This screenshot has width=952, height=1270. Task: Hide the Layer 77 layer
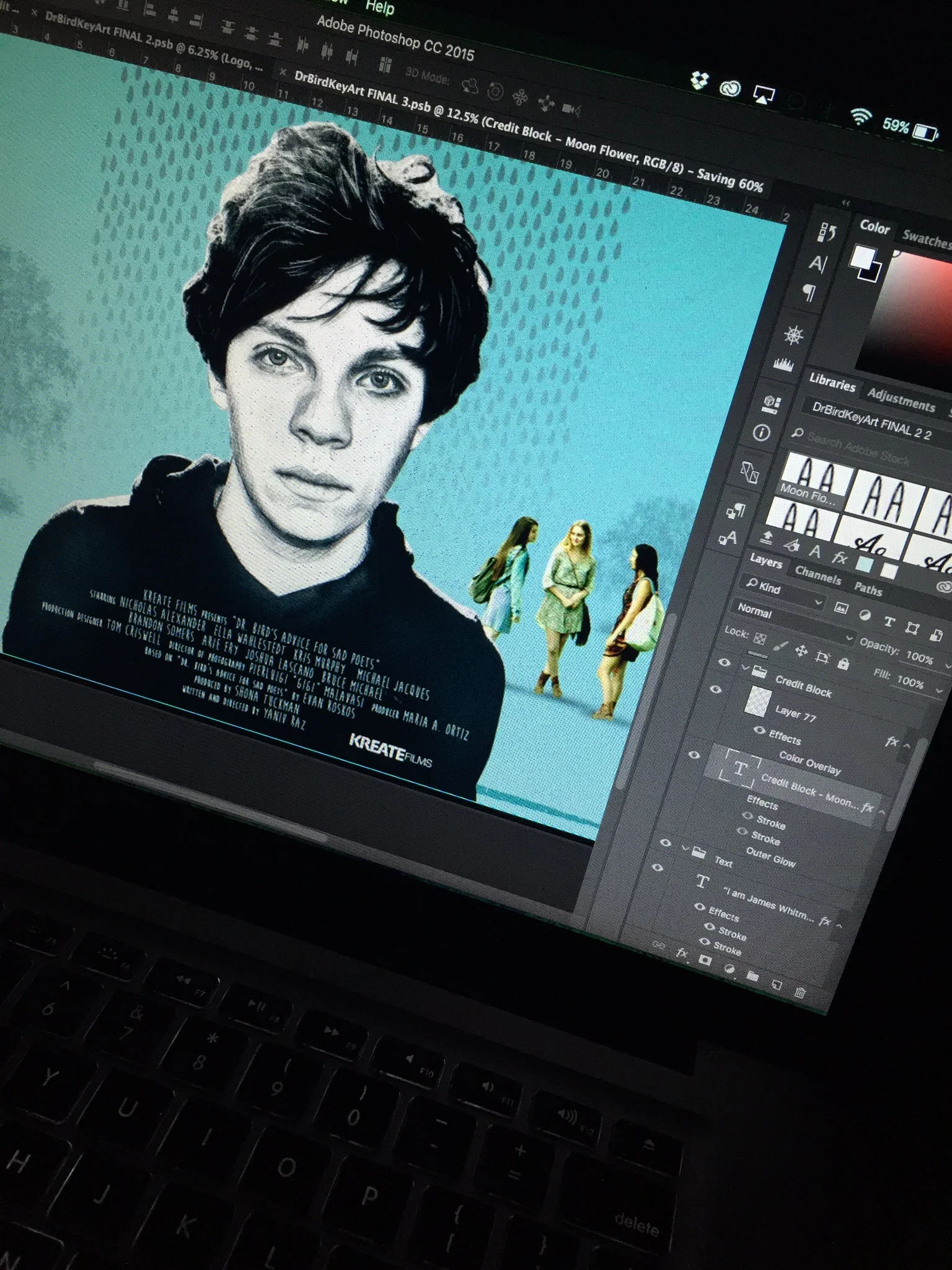tap(715, 689)
